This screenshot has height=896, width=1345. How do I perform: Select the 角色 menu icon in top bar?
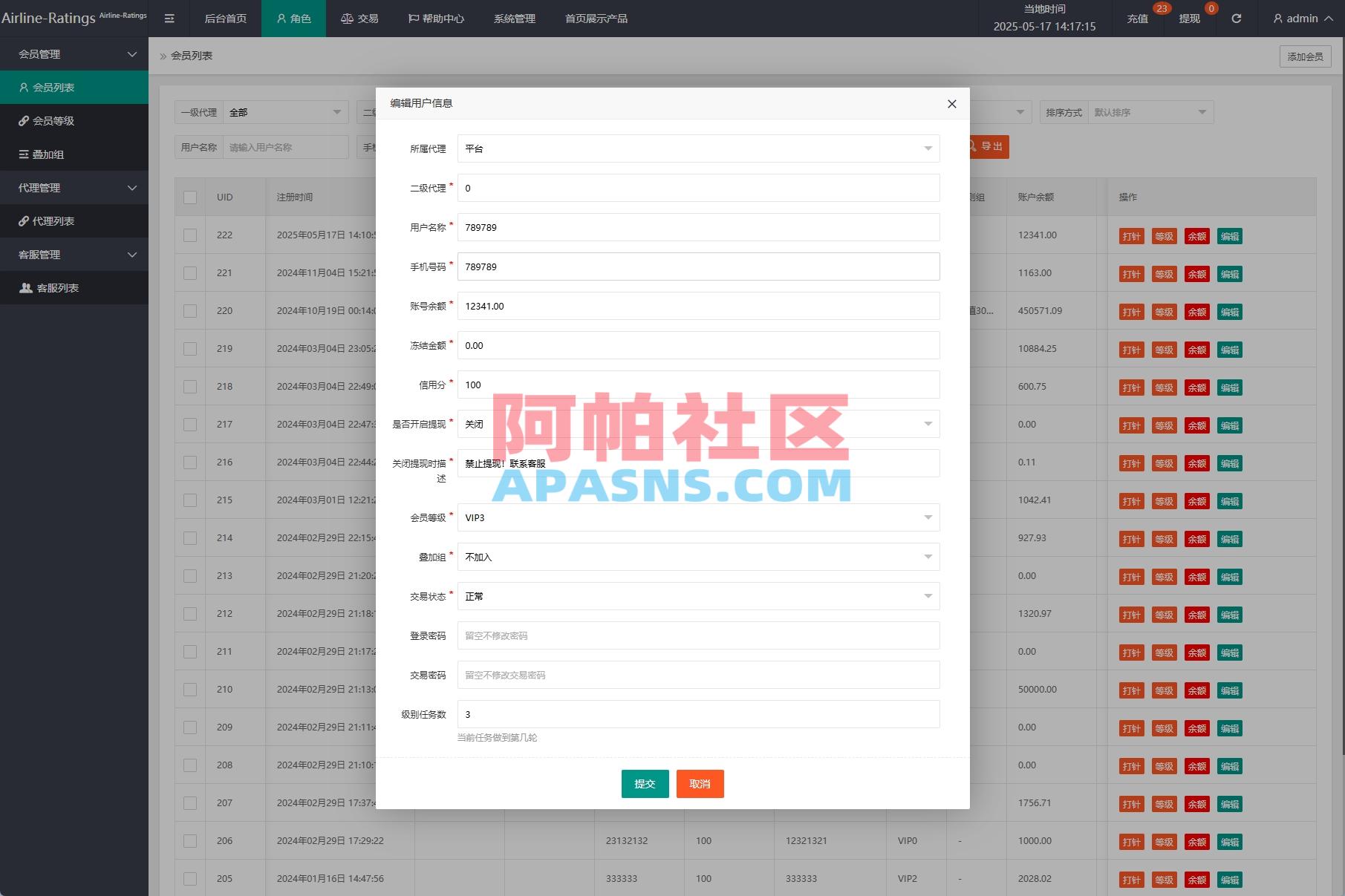click(281, 19)
